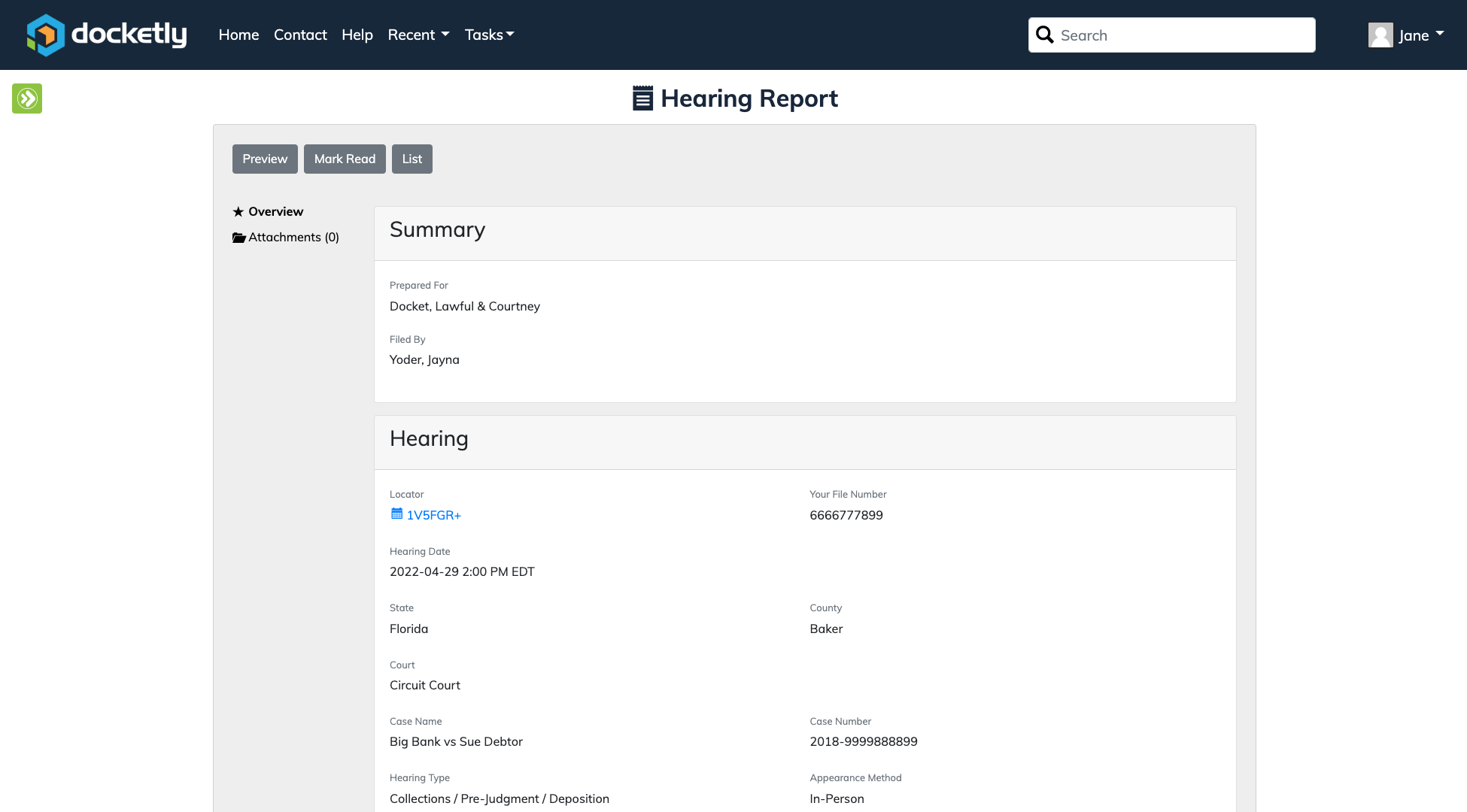This screenshot has width=1467, height=812.
Task: Open the Contact page from navbar
Action: click(300, 35)
